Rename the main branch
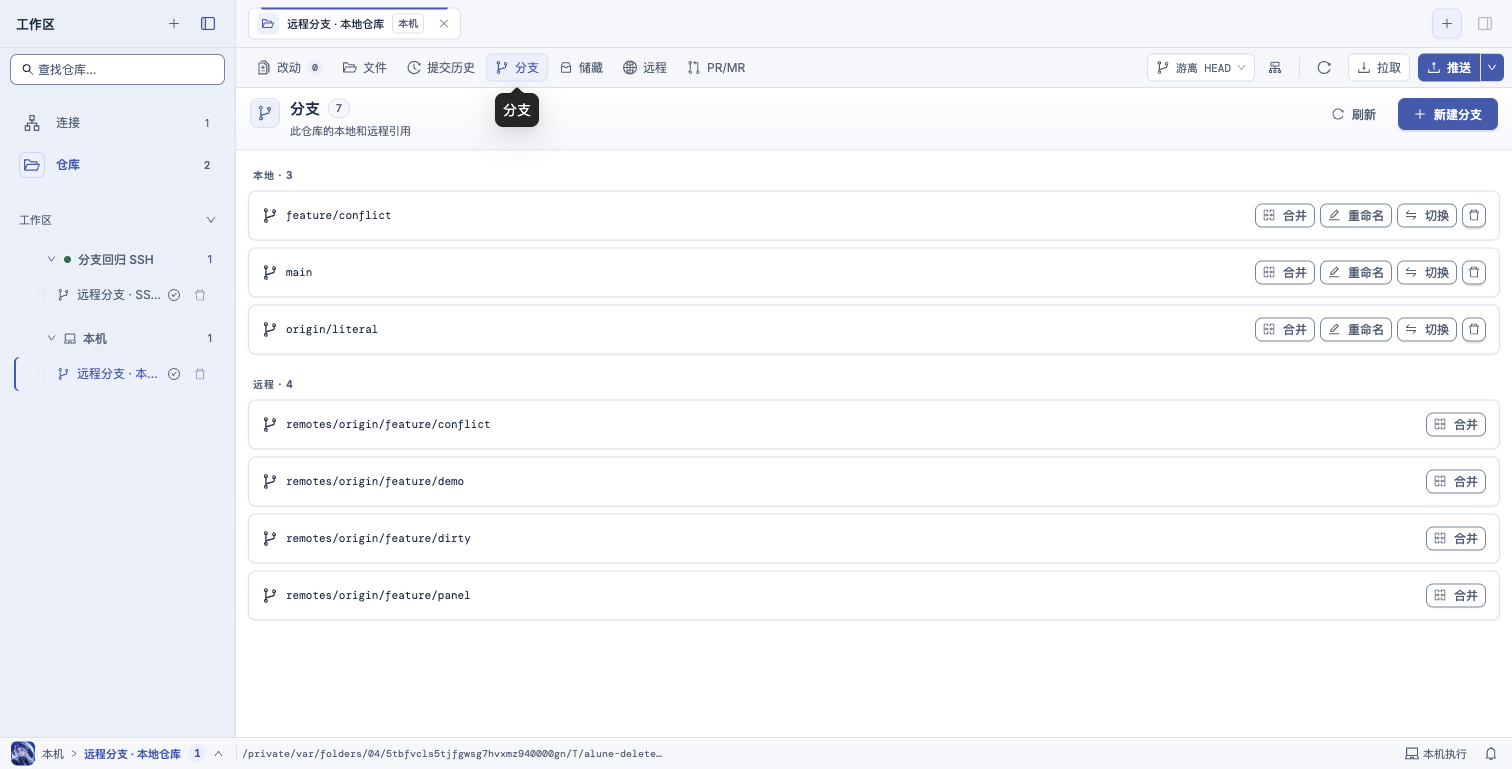This screenshot has width=1512, height=769. [x=1356, y=272]
